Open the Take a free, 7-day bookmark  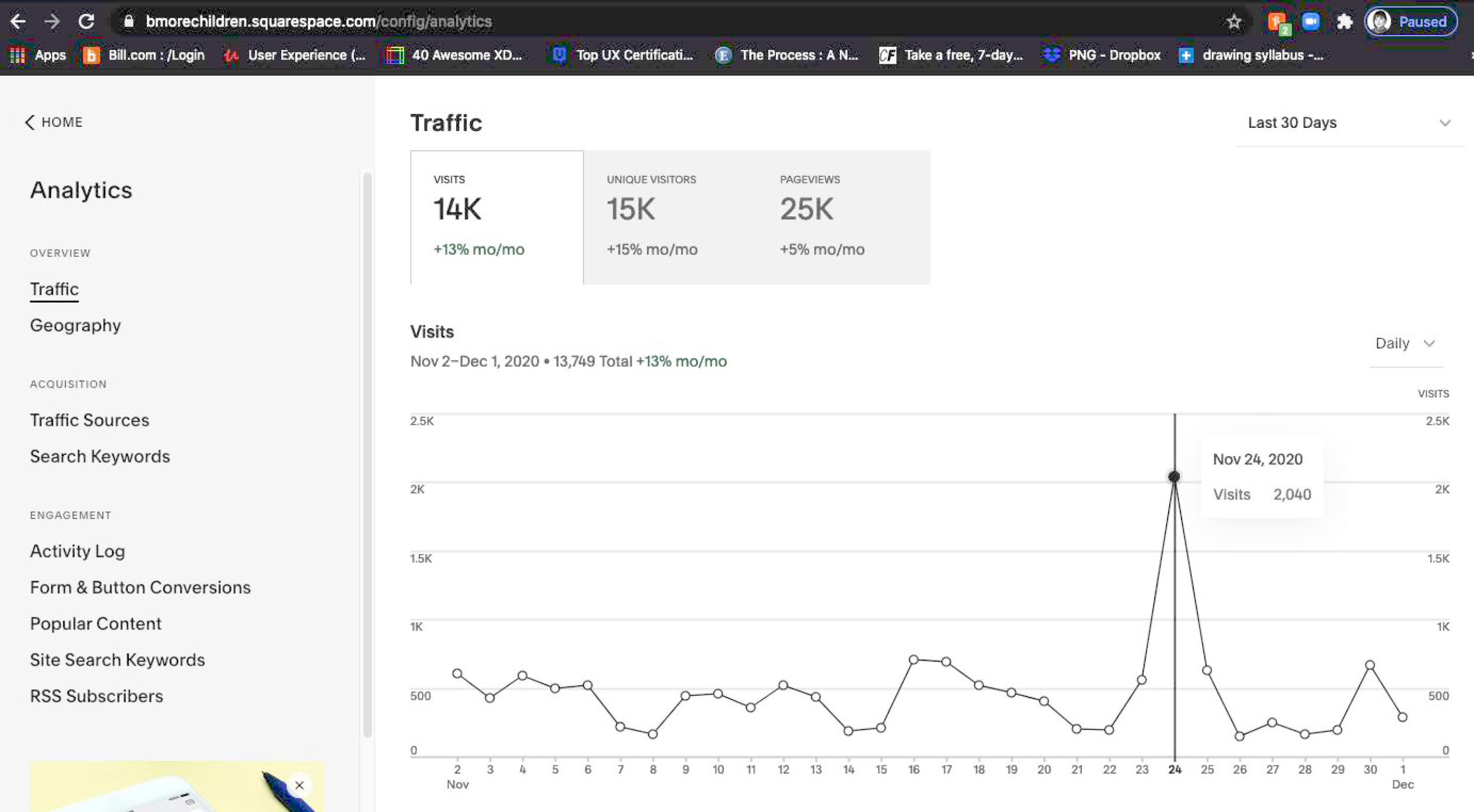(950, 55)
